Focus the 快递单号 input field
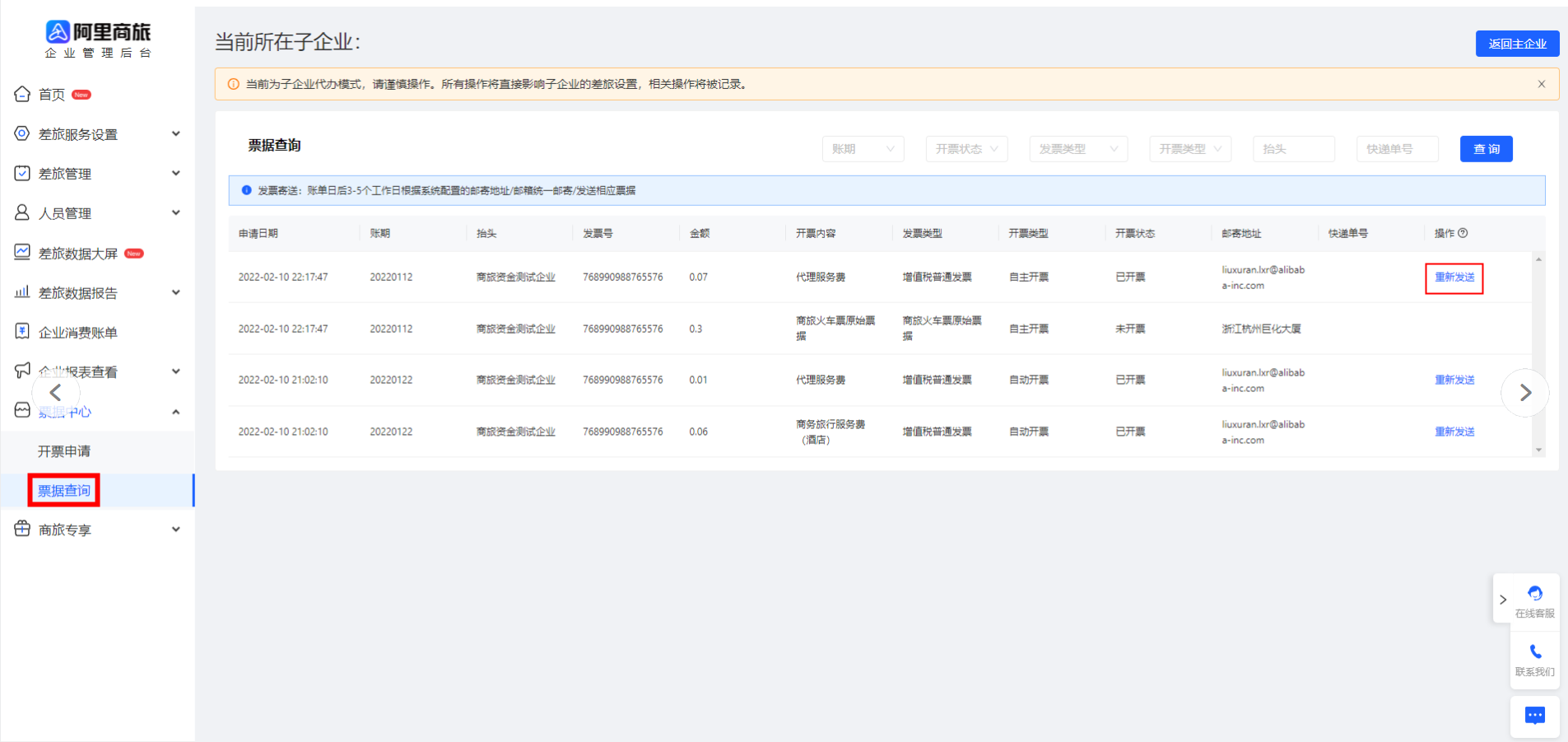 click(1398, 149)
